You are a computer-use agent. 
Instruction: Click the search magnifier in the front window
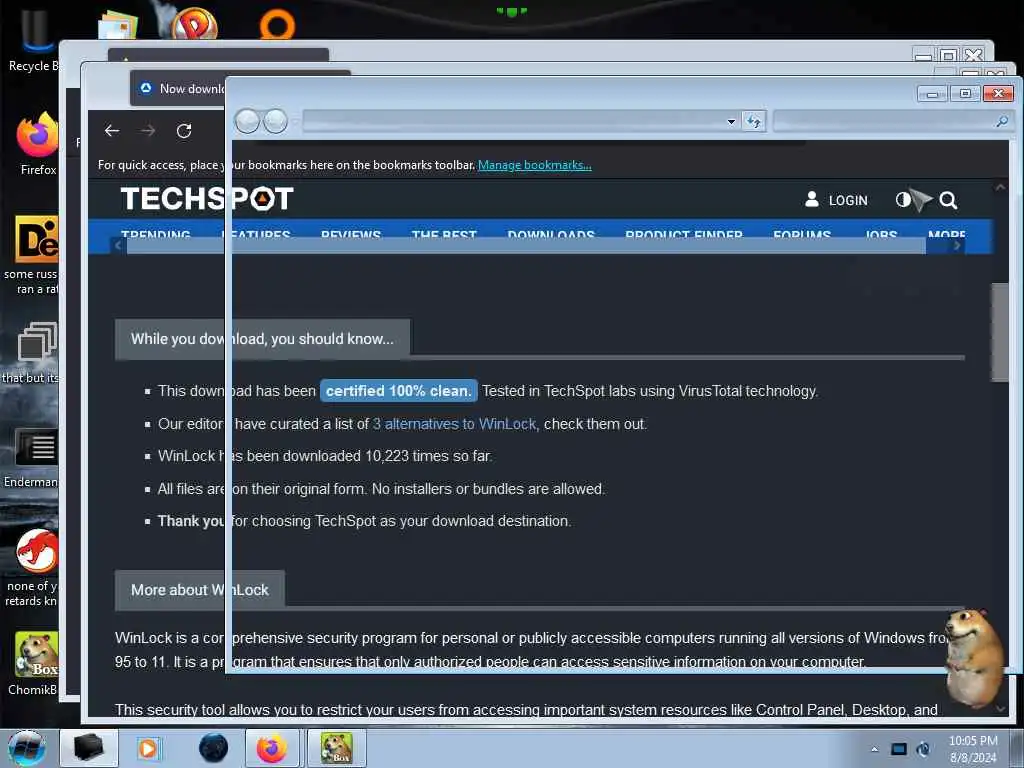click(x=1001, y=121)
